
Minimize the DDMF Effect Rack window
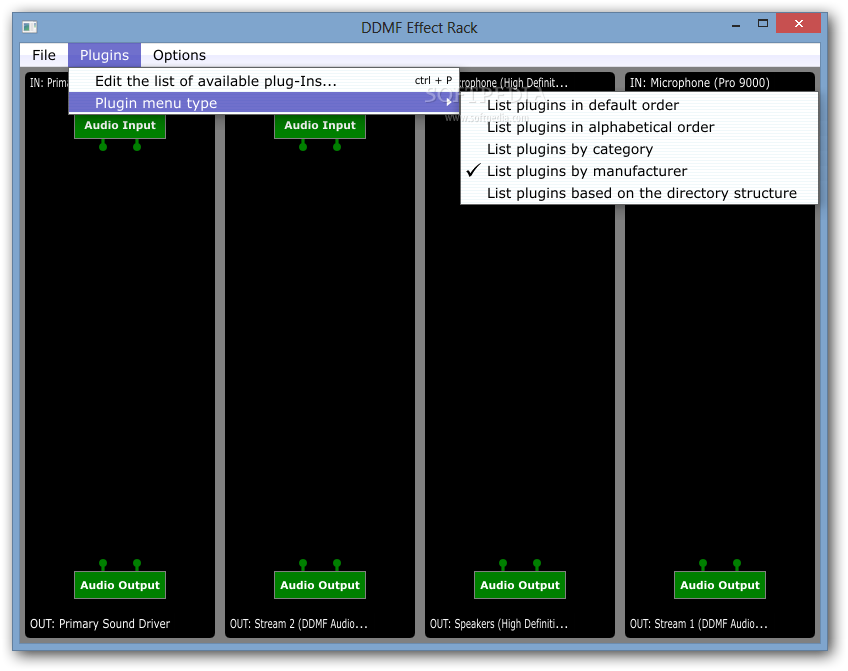click(736, 24)
